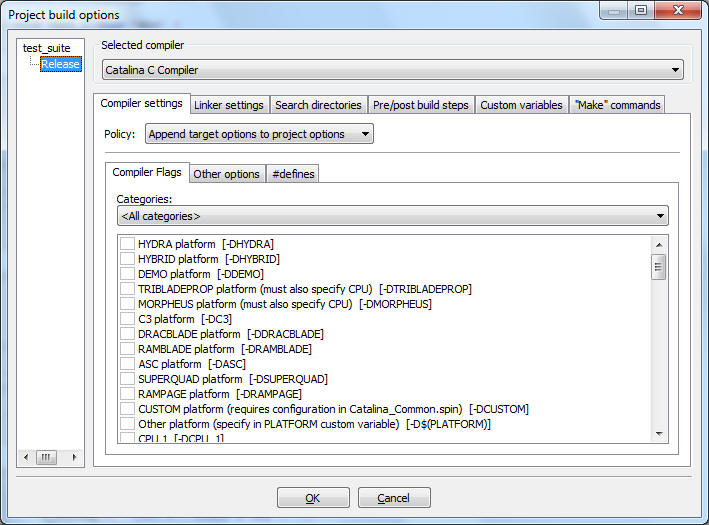Open the Policy dropdown
709x525 pixels.
pos(259,134)
